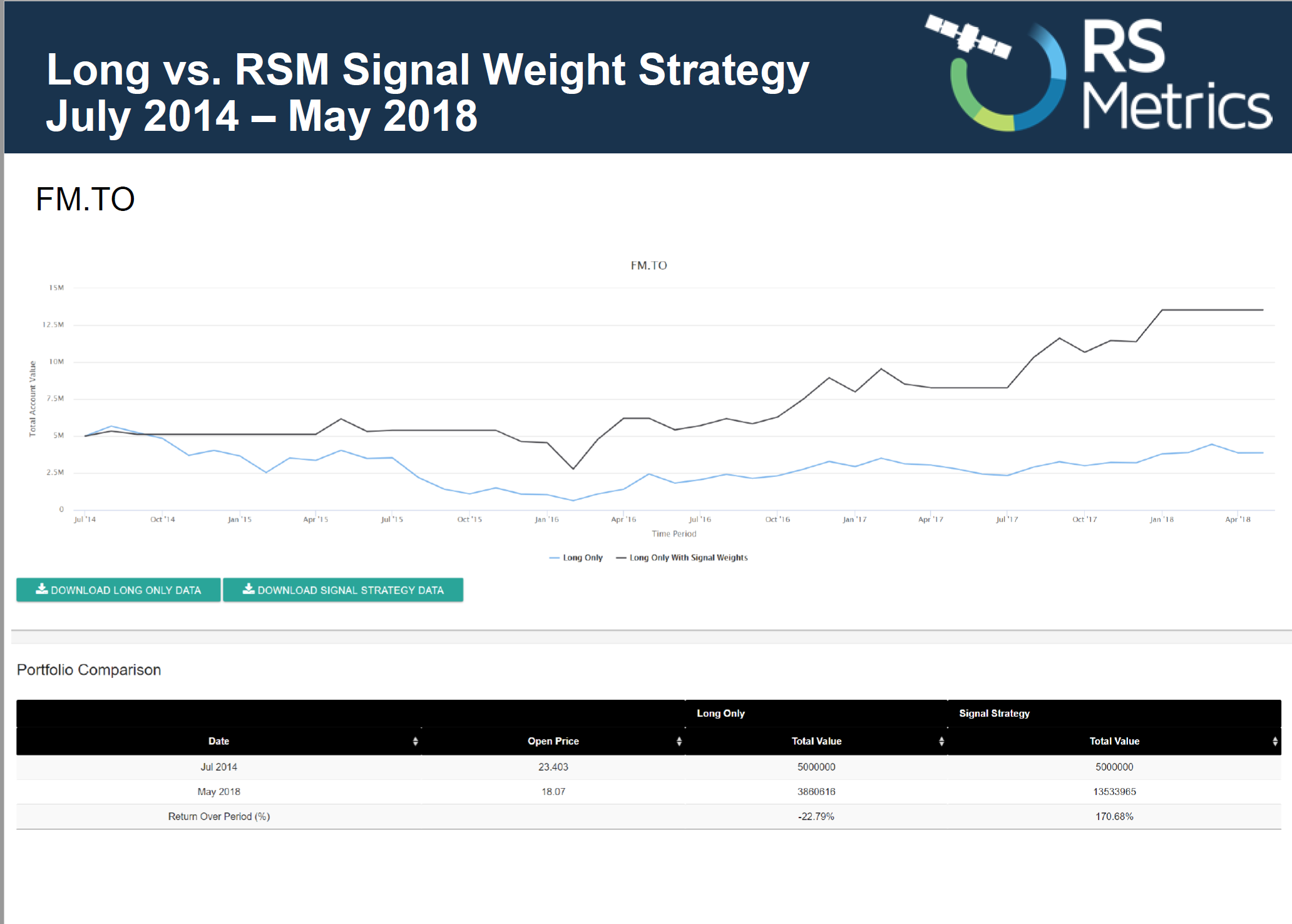The height and width of the screenshot is (924, 1292).
Task: Click Download Signal Strategy Data button
Action: tap(343, 590)
